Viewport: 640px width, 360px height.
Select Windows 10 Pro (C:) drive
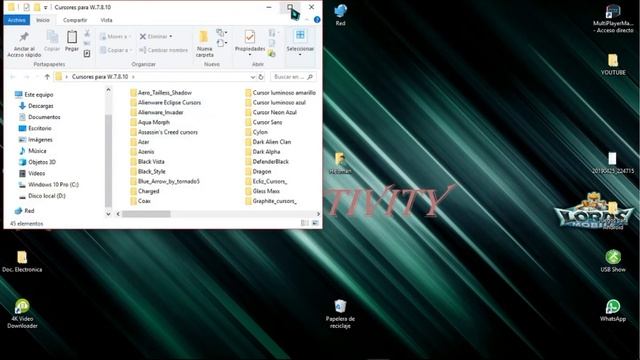coord(49,184)
